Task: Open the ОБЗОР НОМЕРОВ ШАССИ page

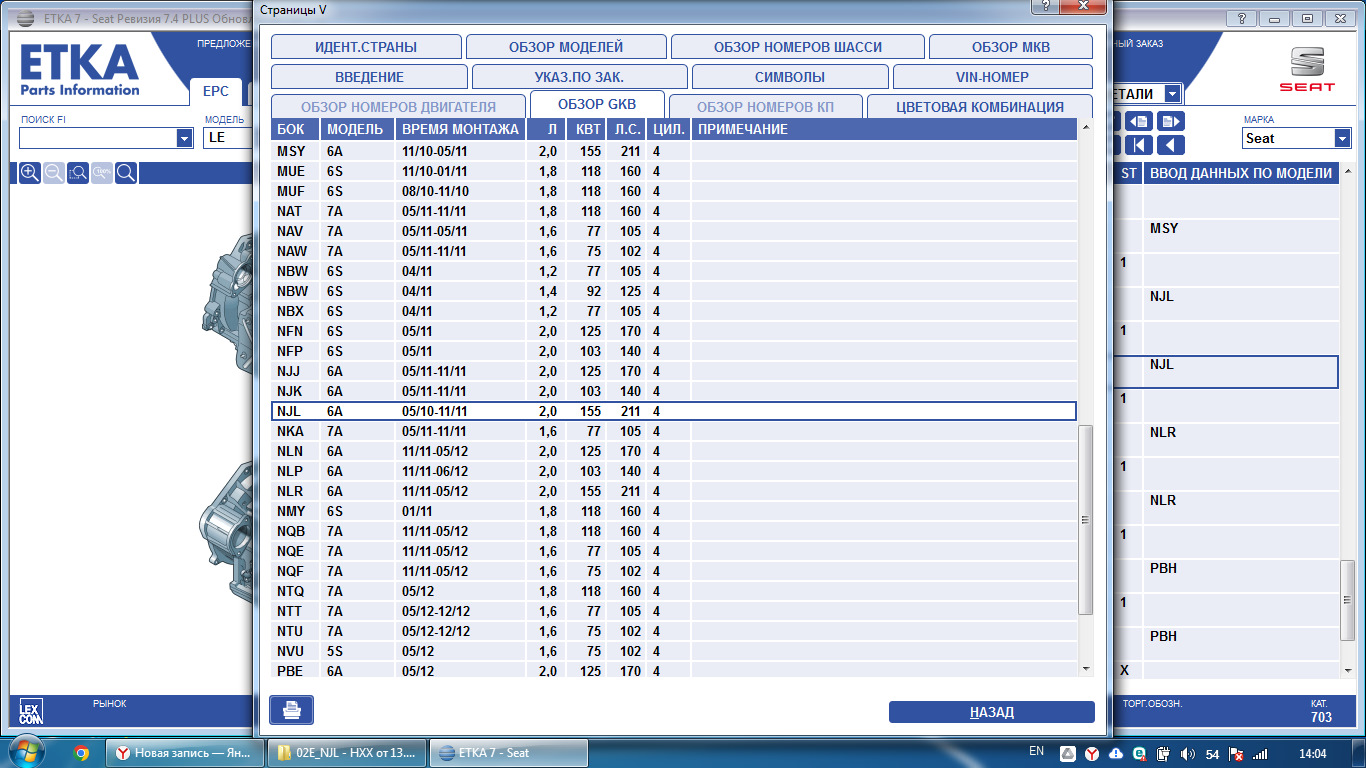Action: coord(798,47)
